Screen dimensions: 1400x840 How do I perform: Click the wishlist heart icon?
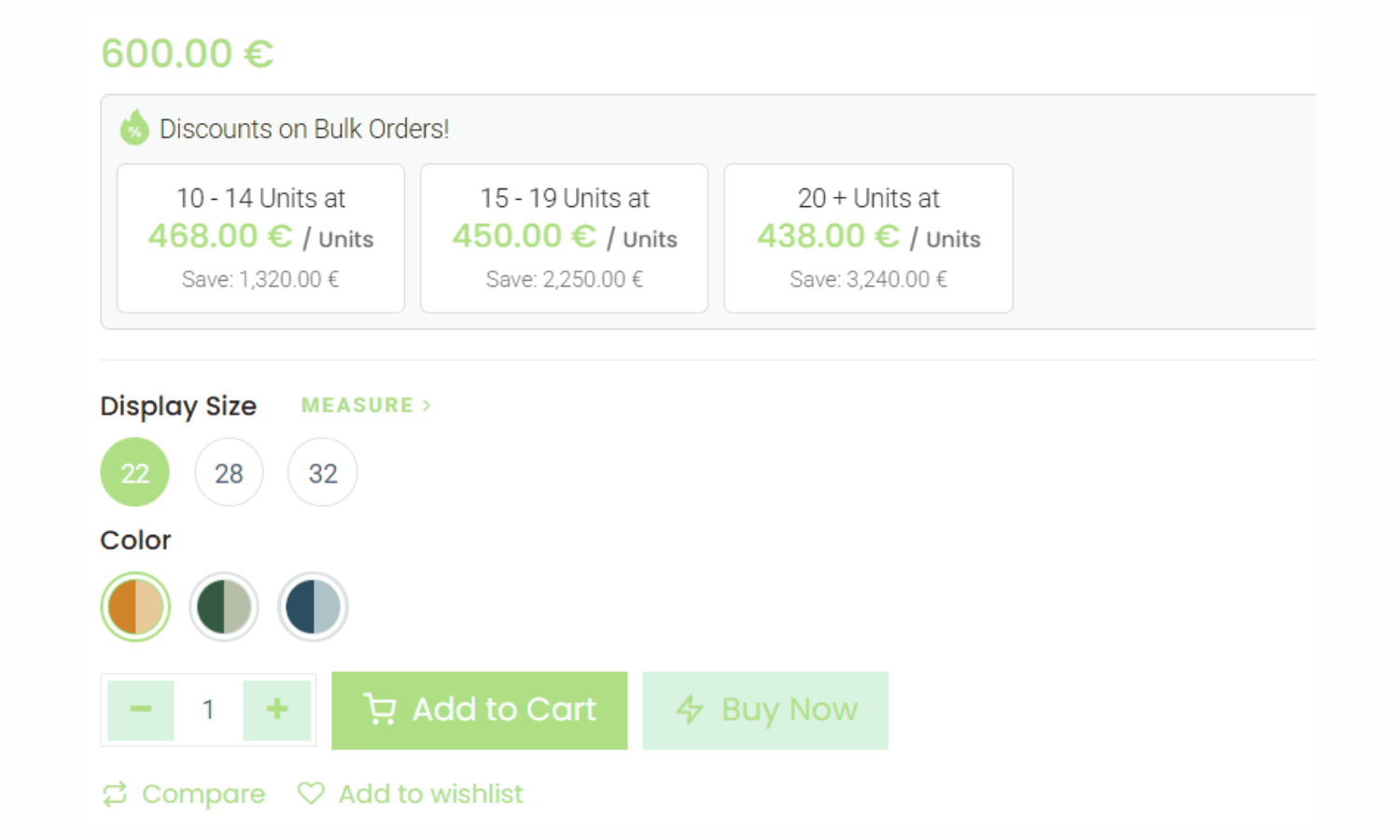coord(311,793)
